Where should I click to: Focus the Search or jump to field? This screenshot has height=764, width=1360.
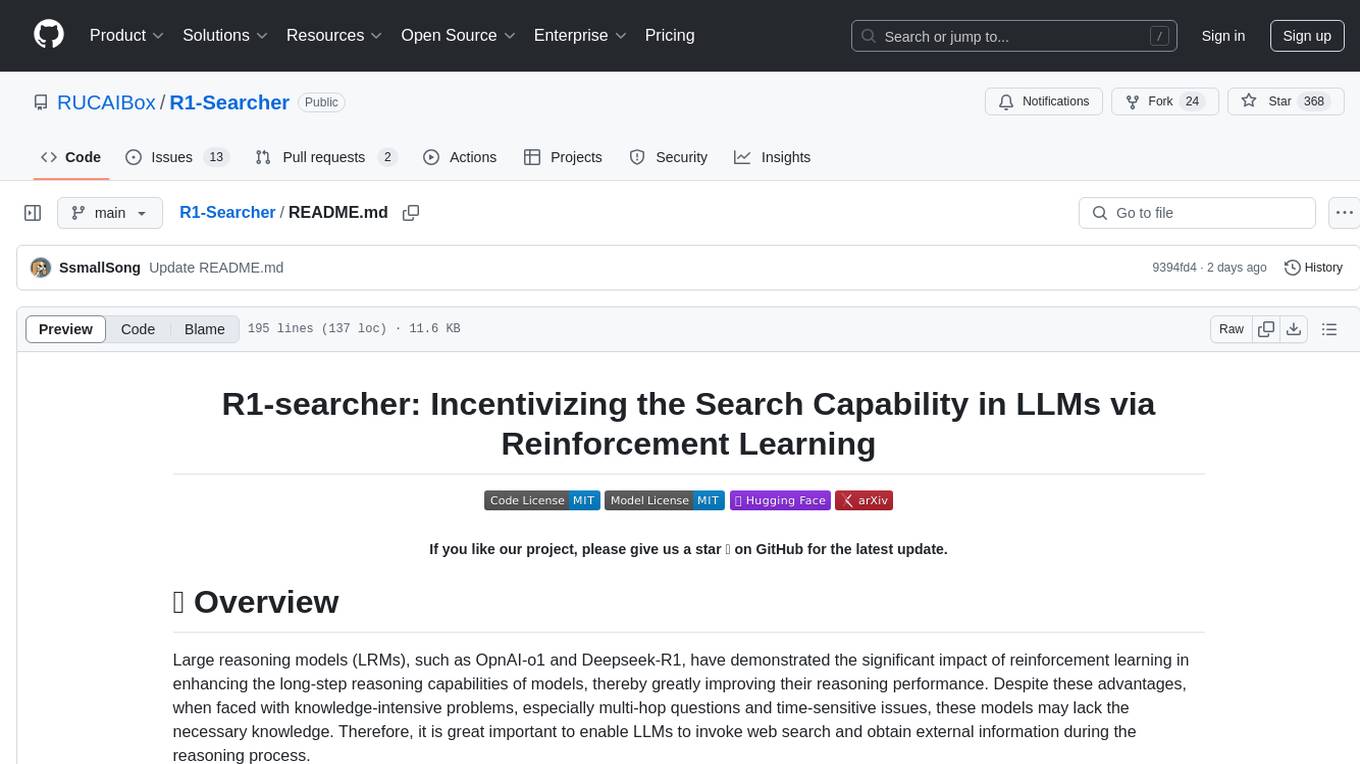tap(1016, 36)
